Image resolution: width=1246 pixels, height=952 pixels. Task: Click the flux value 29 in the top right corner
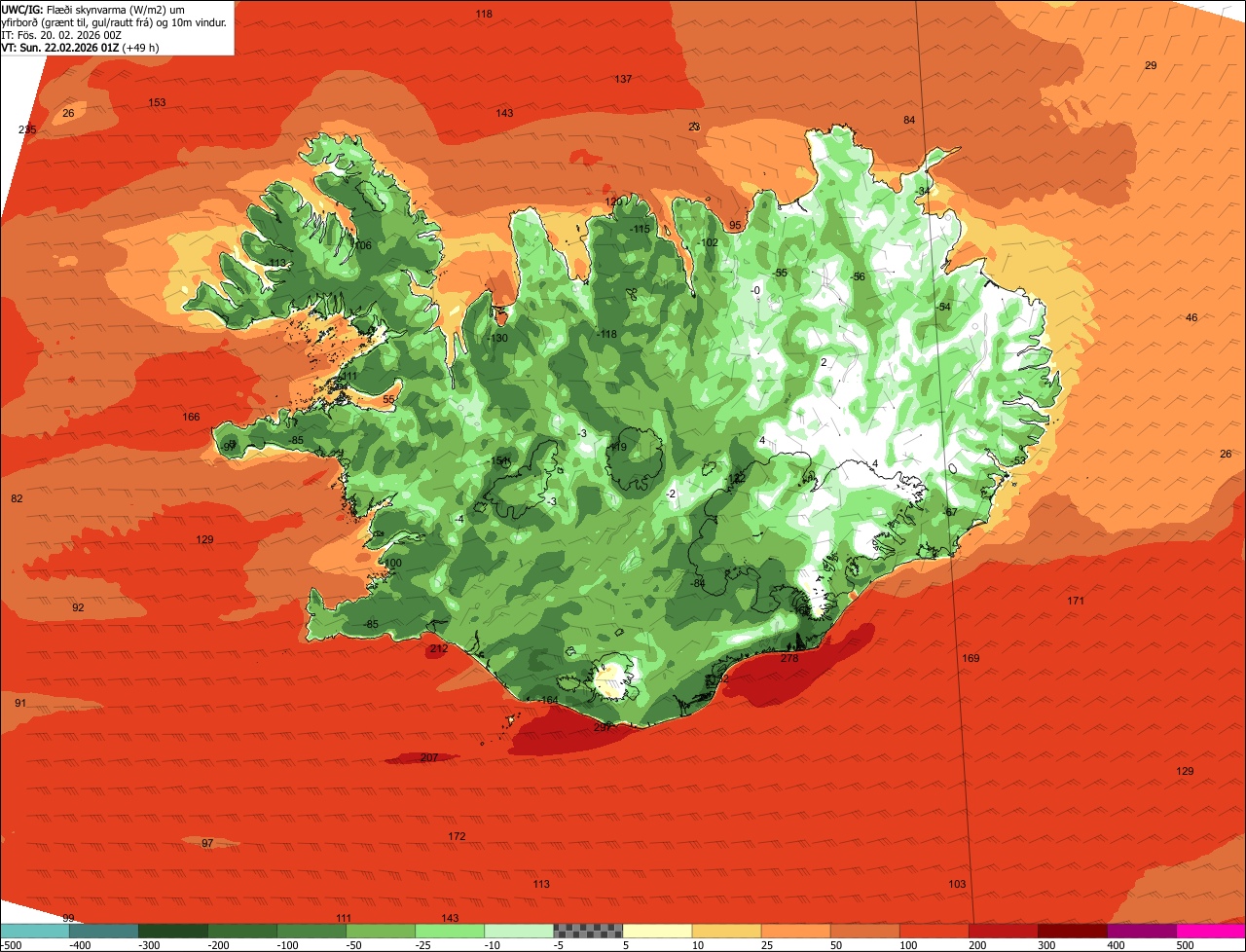click(x=1151, y=66)
